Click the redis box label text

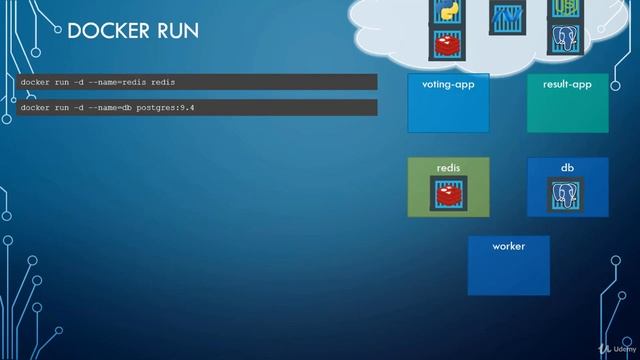tap(448, 168)
